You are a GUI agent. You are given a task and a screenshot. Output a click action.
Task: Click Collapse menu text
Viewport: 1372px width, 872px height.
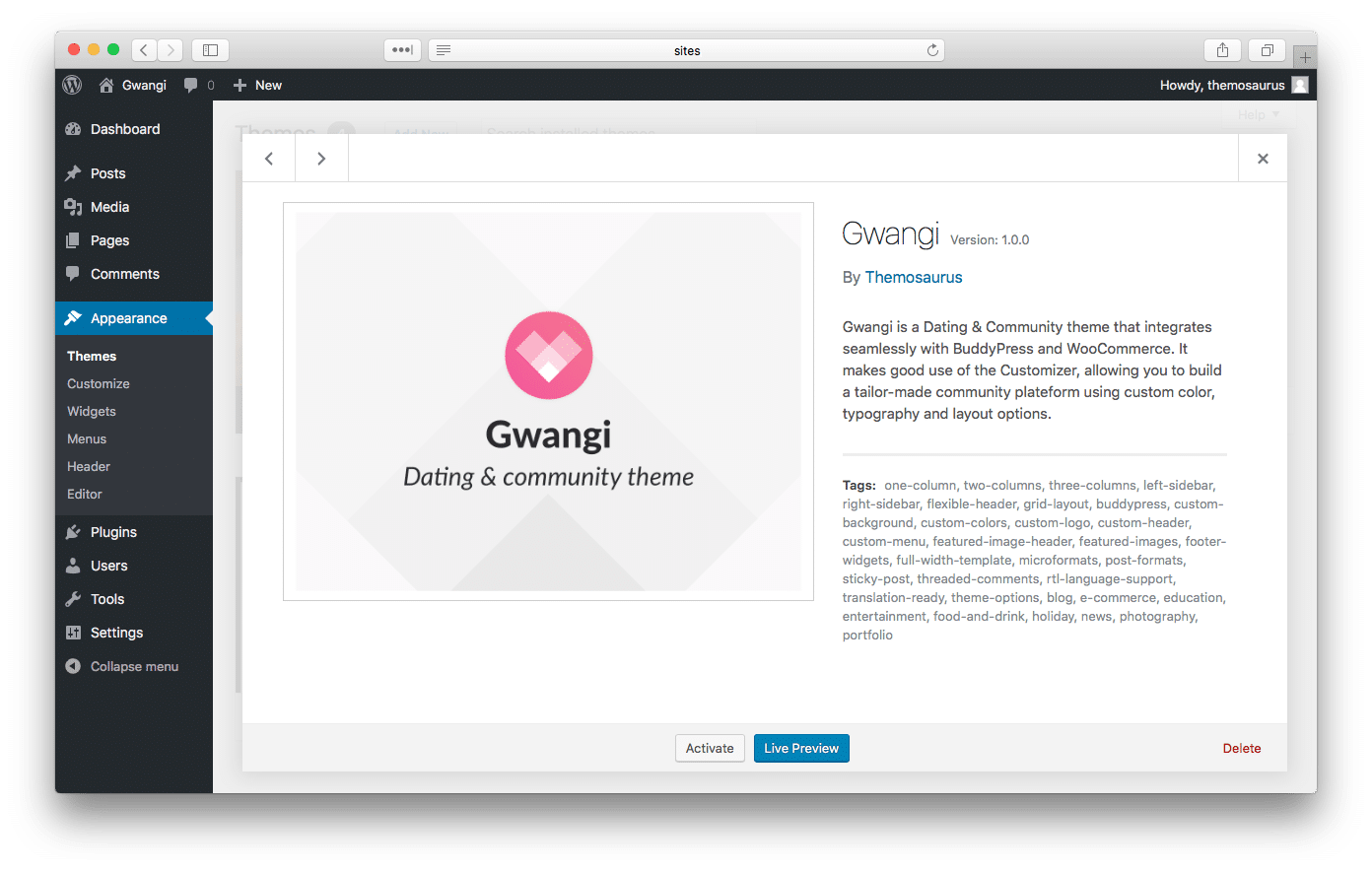pos(135,666)
